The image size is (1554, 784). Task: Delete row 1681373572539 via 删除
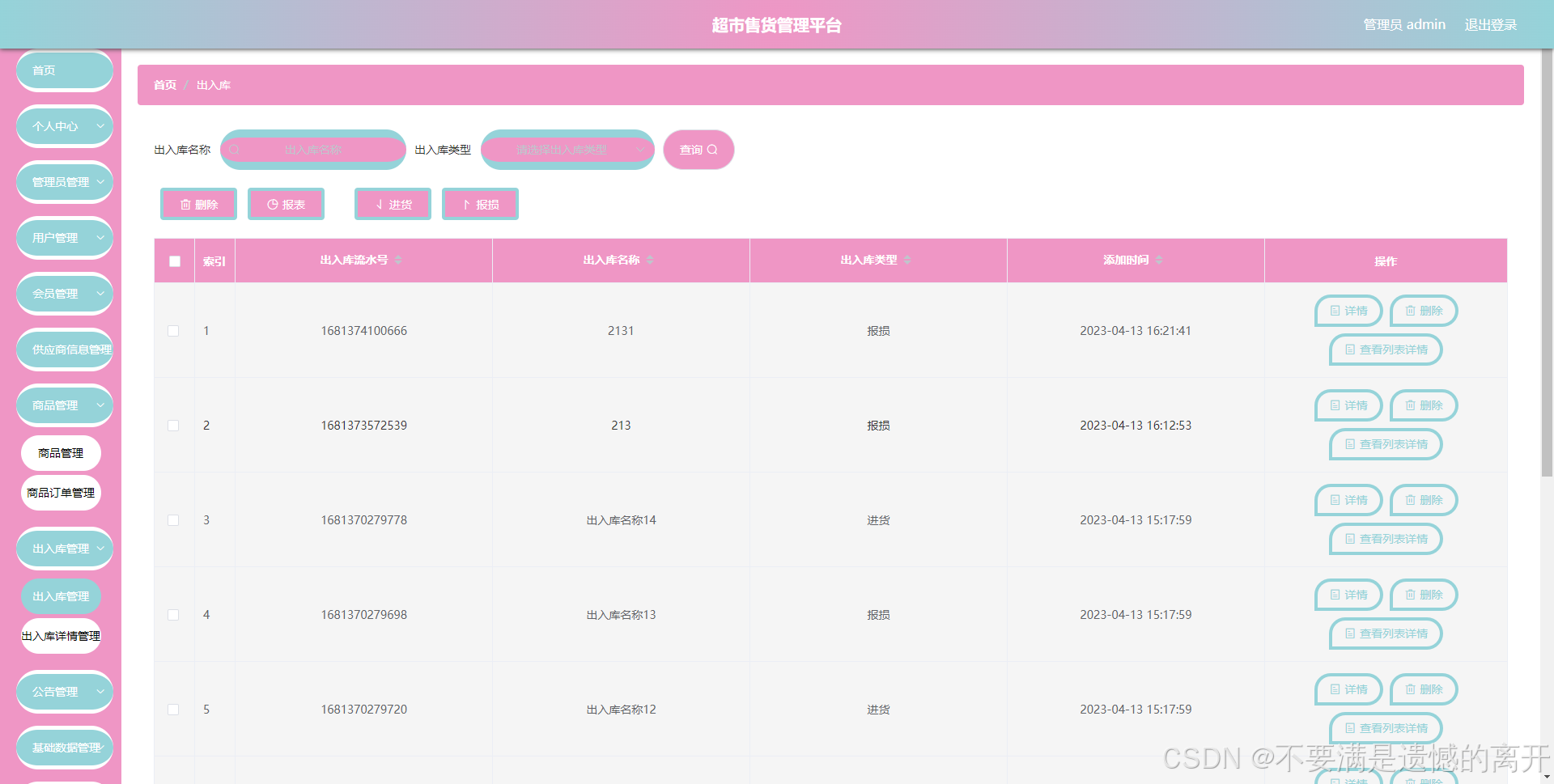point(1424,405)
